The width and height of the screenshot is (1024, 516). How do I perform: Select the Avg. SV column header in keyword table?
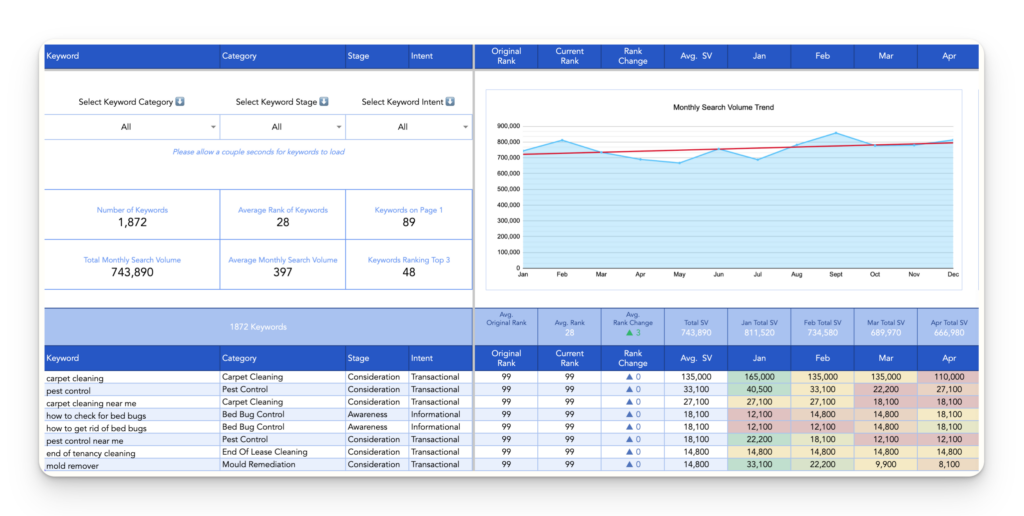696,358
